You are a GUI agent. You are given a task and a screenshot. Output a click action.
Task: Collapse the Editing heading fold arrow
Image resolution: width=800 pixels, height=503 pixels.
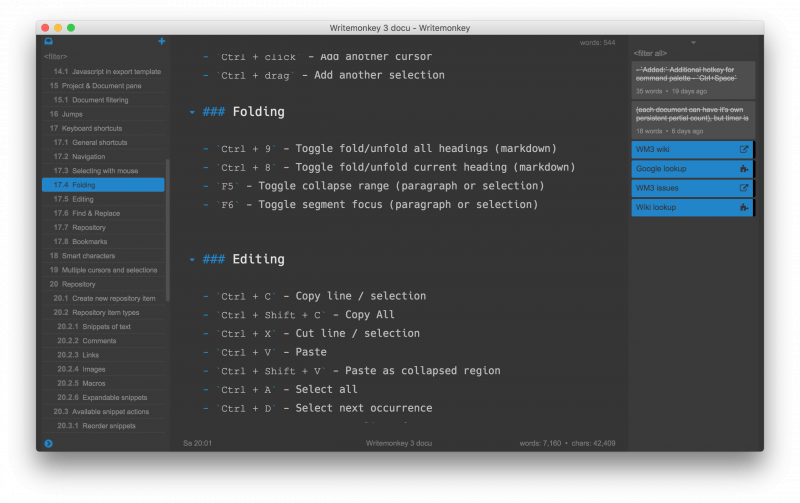(192, 260)
